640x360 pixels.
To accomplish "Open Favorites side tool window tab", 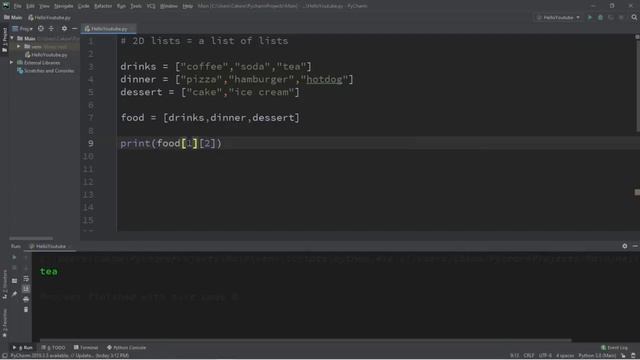I will click(4, 323).
